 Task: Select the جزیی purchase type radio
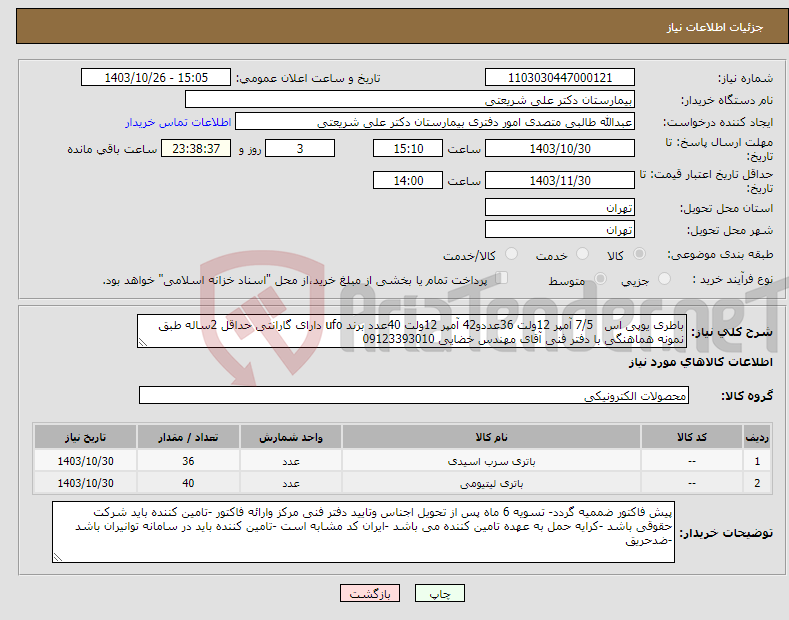pos(664,278)
